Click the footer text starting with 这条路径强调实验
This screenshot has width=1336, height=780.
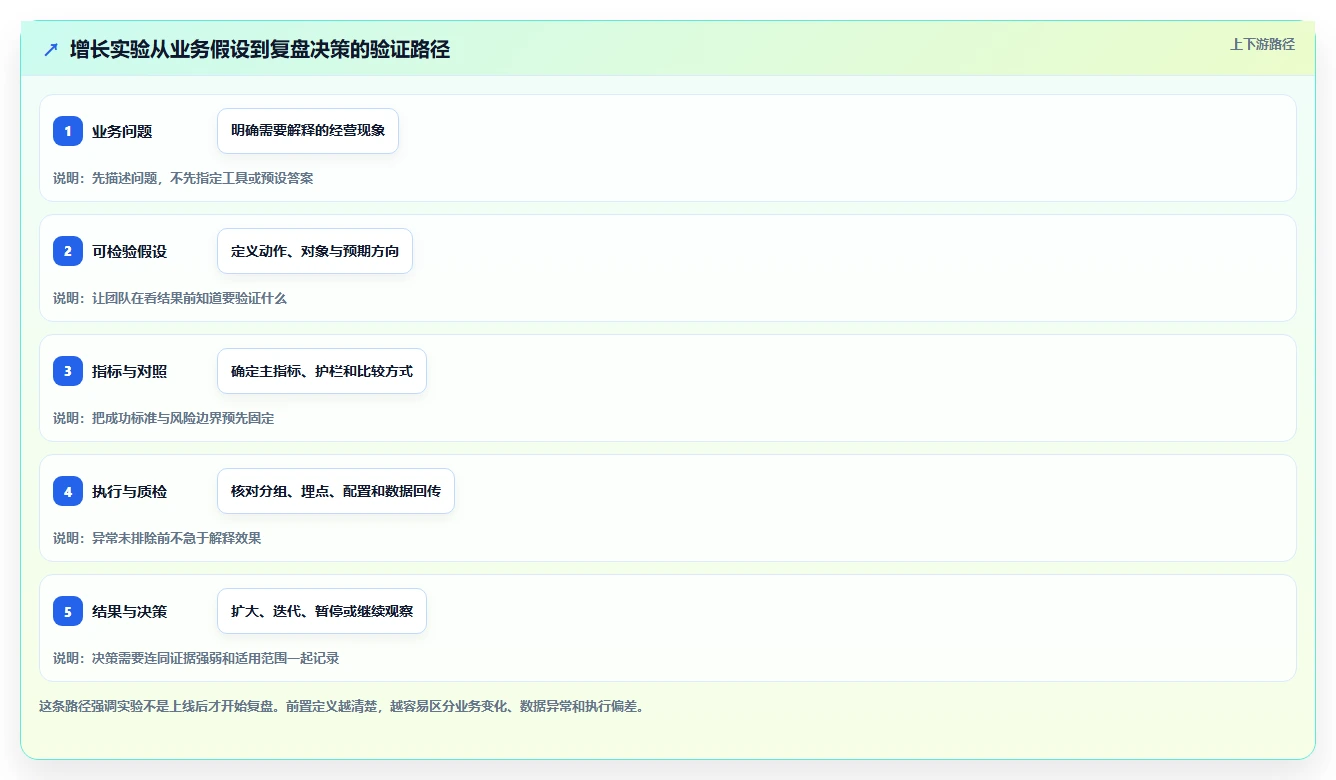coord(342,706)
